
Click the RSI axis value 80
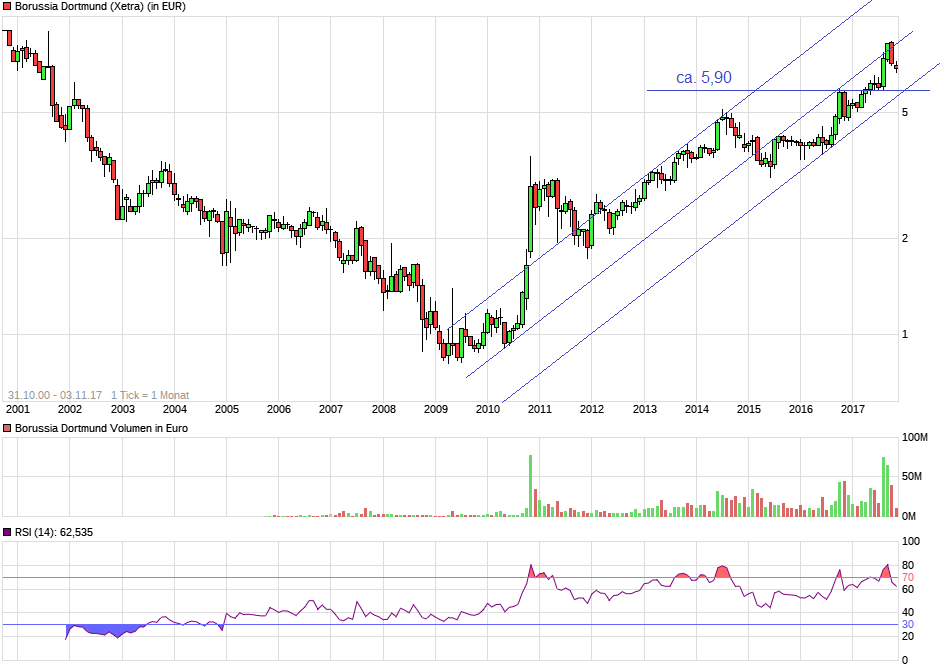click(x=908, y=565)
